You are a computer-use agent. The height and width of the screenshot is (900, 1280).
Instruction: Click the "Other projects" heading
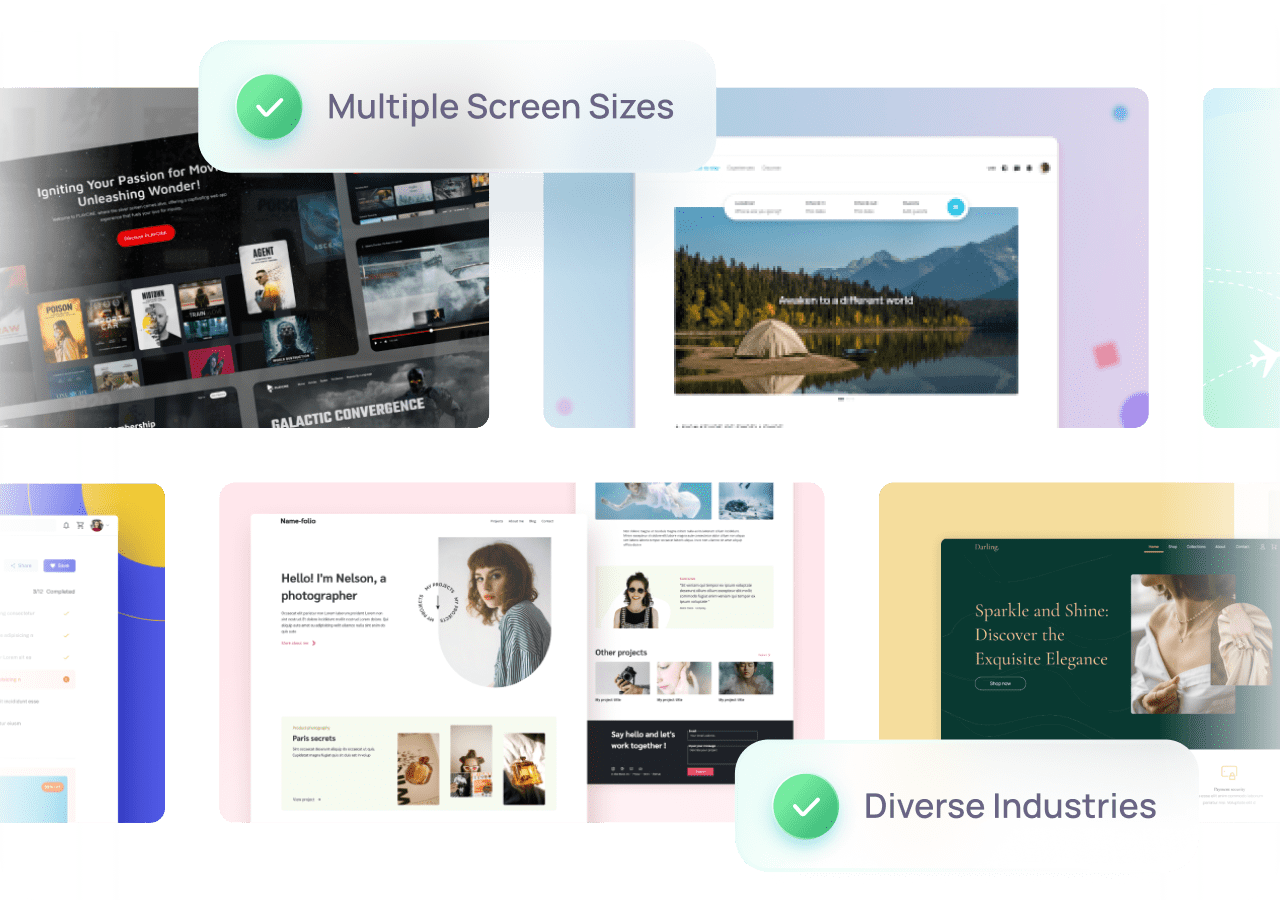(621, 652)
